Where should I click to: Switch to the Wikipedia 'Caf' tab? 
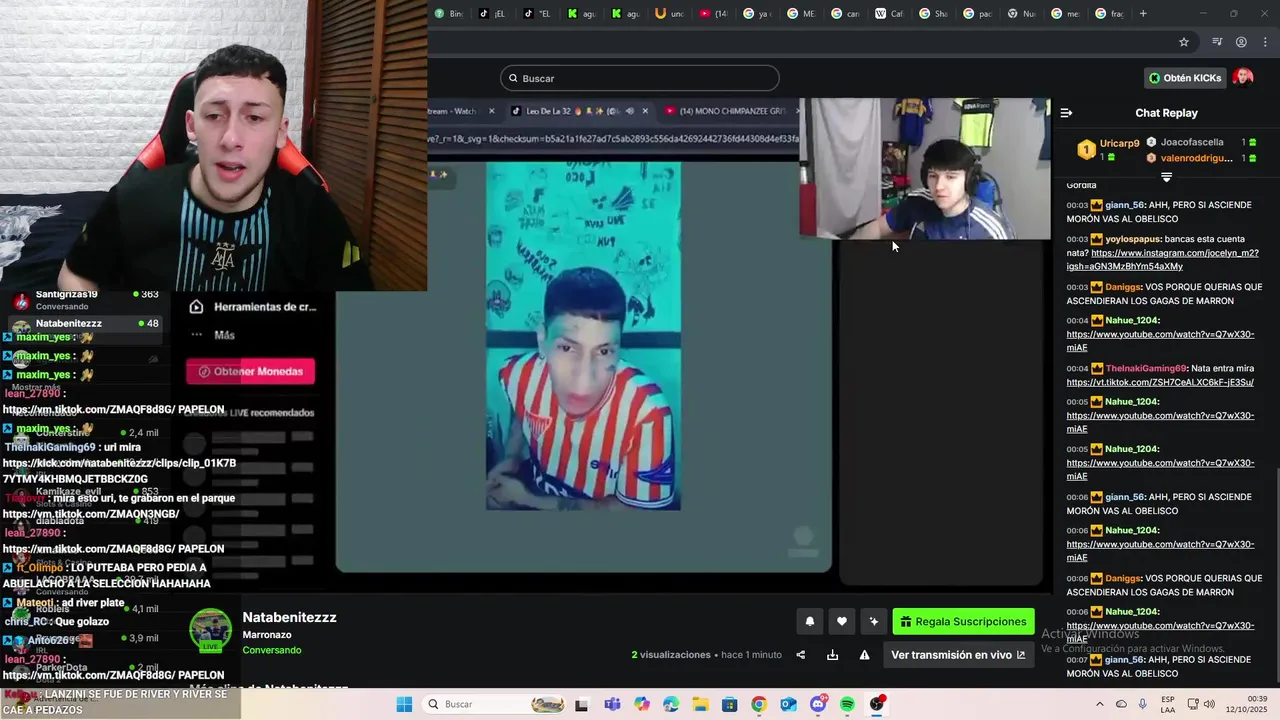pyautogui.click(x=890, y=13)
